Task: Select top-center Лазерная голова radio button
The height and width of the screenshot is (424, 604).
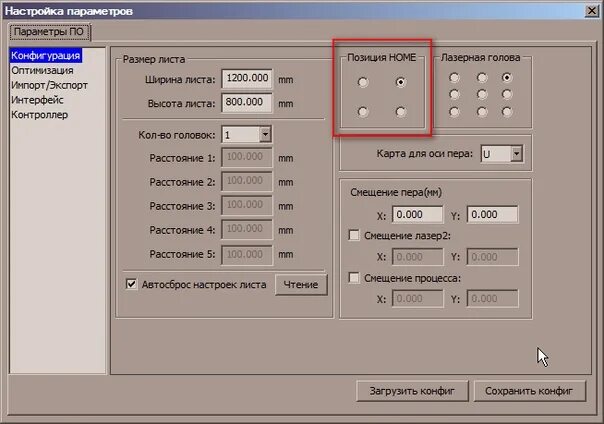Action: coord(482,78)
